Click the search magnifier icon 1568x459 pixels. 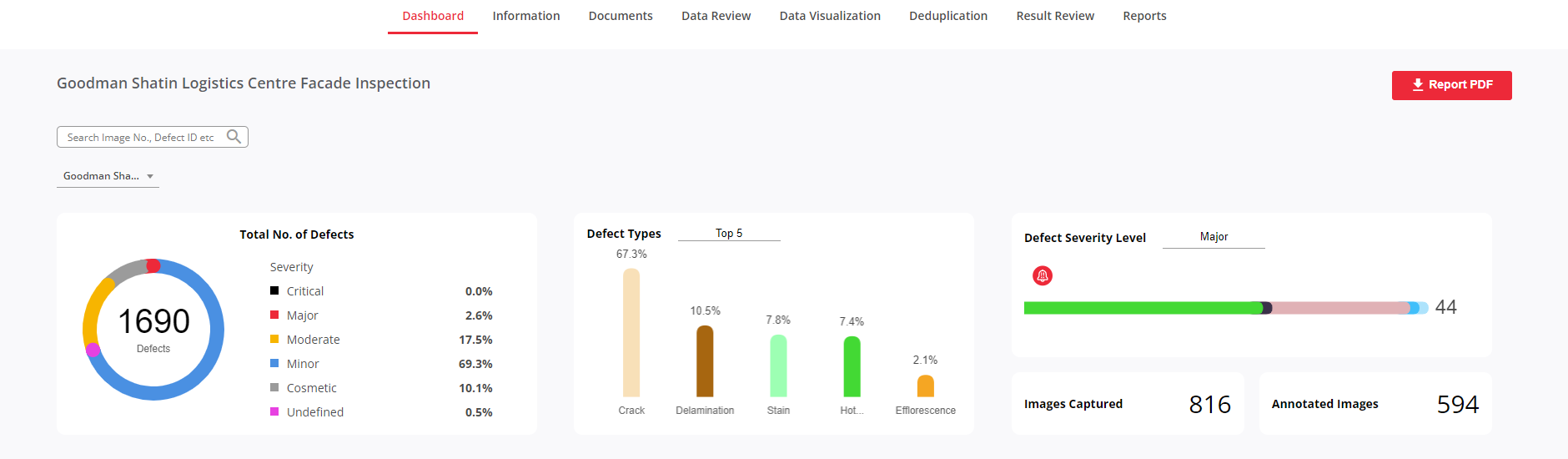(234, 137)
